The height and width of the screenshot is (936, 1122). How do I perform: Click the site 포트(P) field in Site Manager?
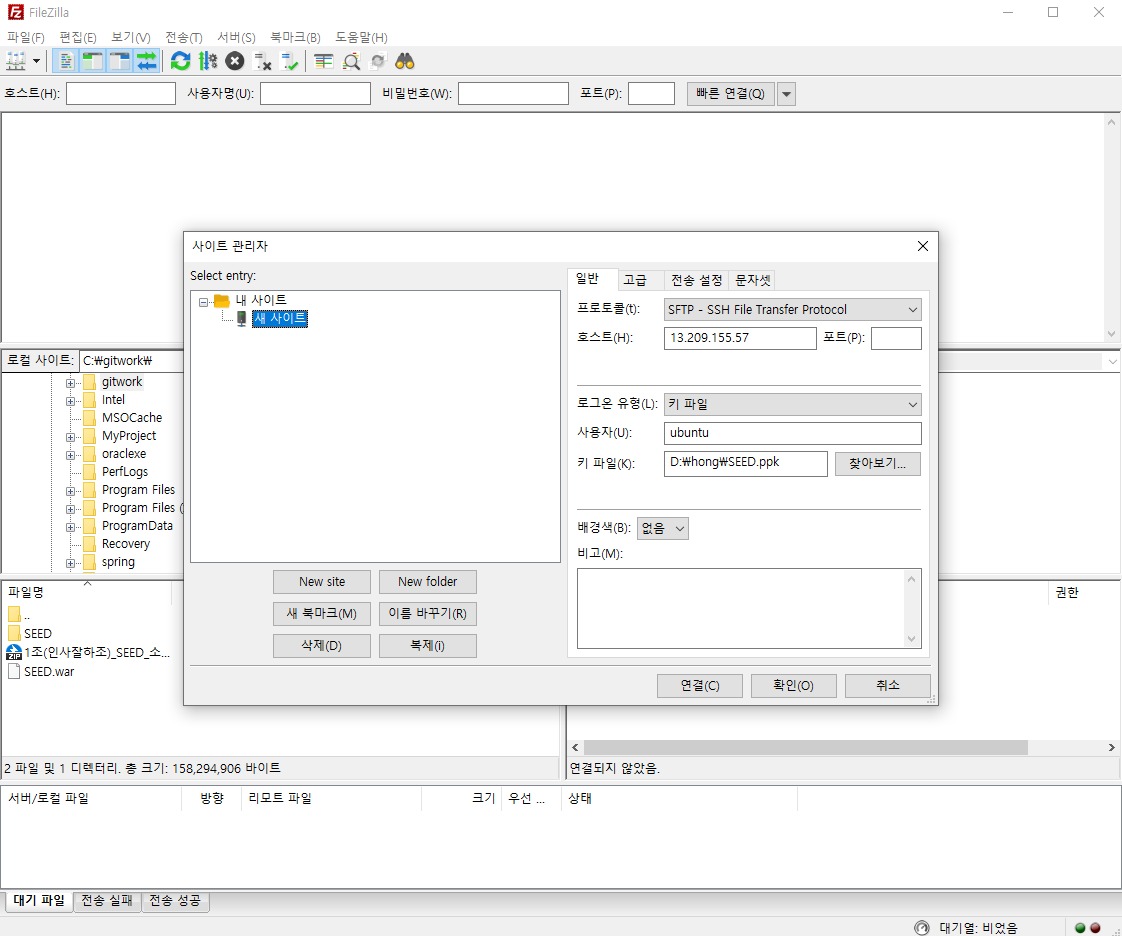click(896, 338)
